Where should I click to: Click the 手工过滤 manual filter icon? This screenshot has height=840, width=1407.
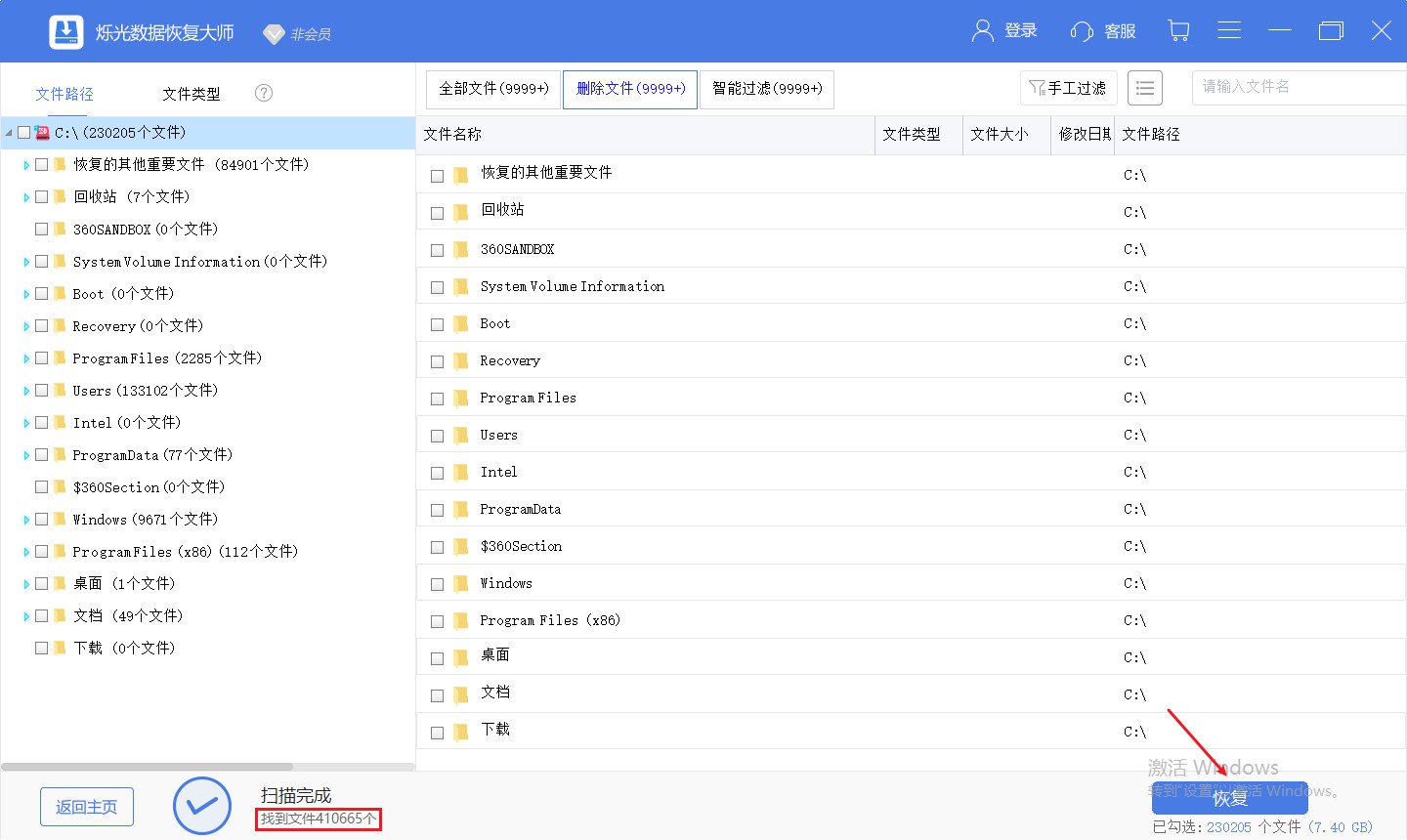pyautogui.click(x=1068, y=87)
